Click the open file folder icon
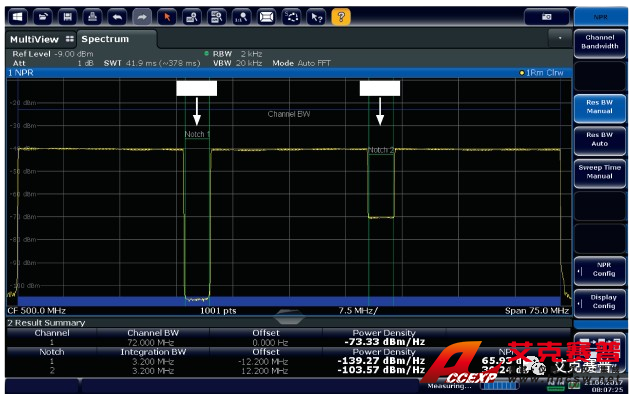Screen dimensions: 633x394 click(42, 17)
